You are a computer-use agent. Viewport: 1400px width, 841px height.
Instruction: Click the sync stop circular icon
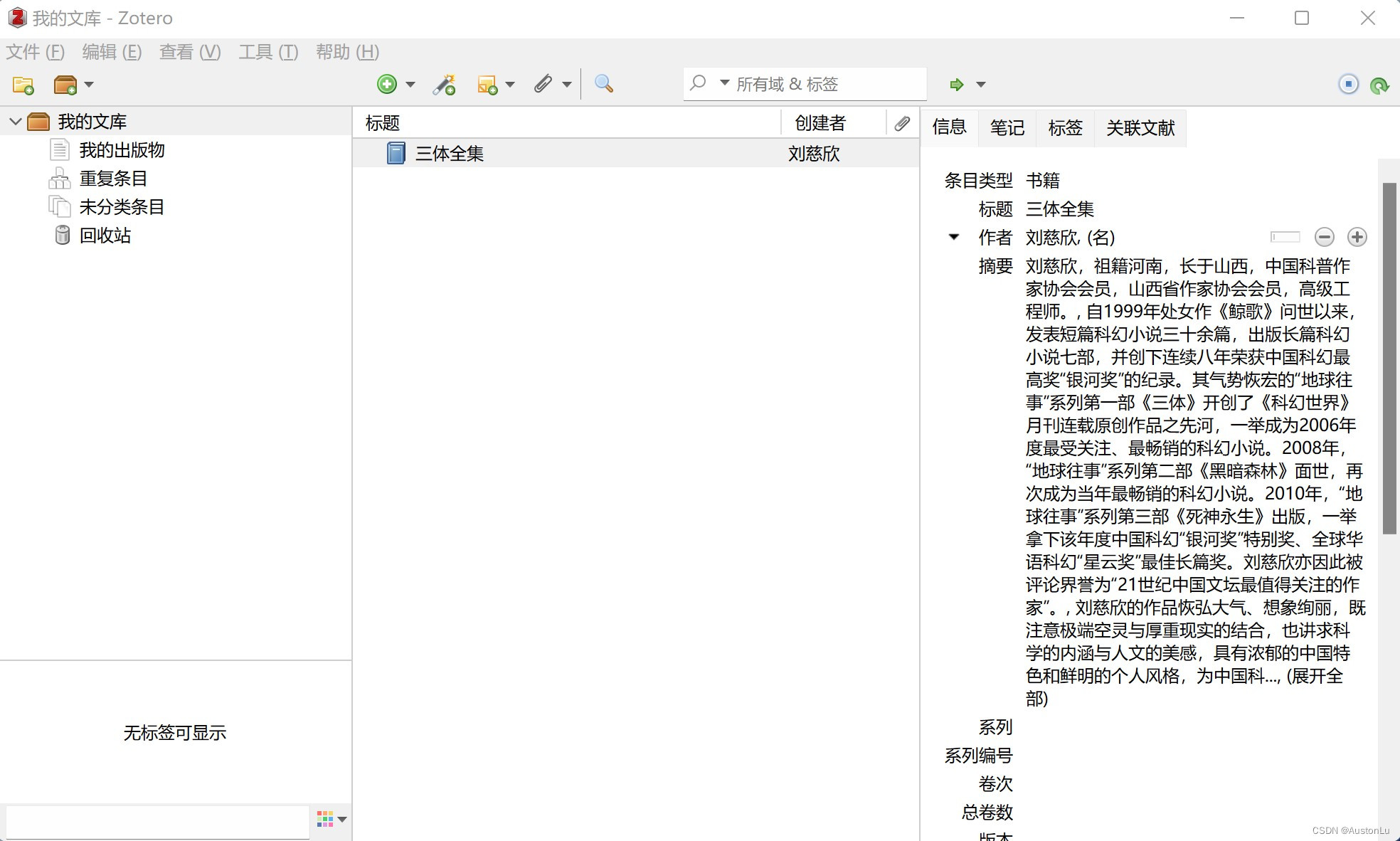tap(1348, 84)
